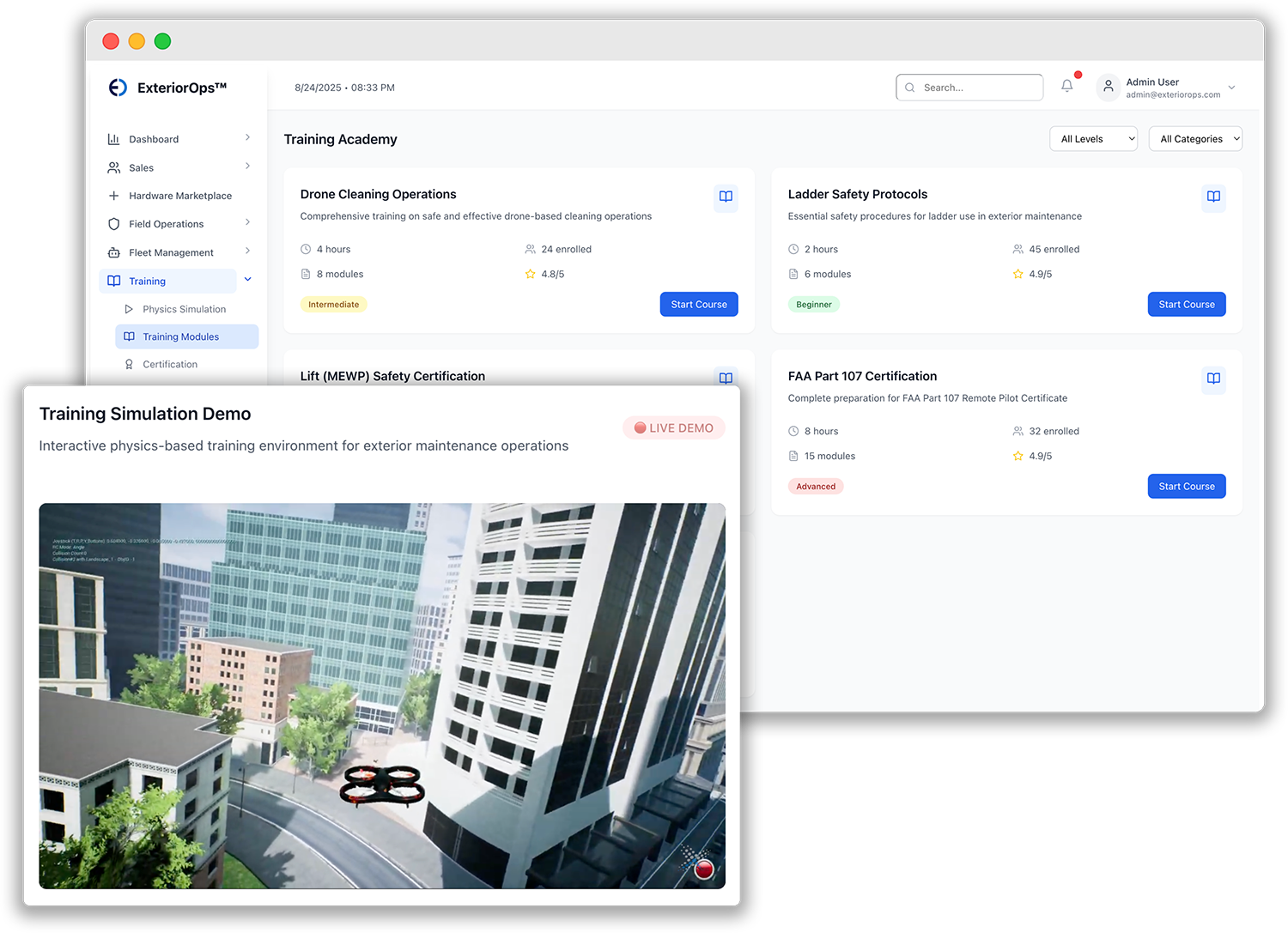Screen dimensions: 1288x933
Task: Collapse the Training sidebar section
Action: pos(247,280)
